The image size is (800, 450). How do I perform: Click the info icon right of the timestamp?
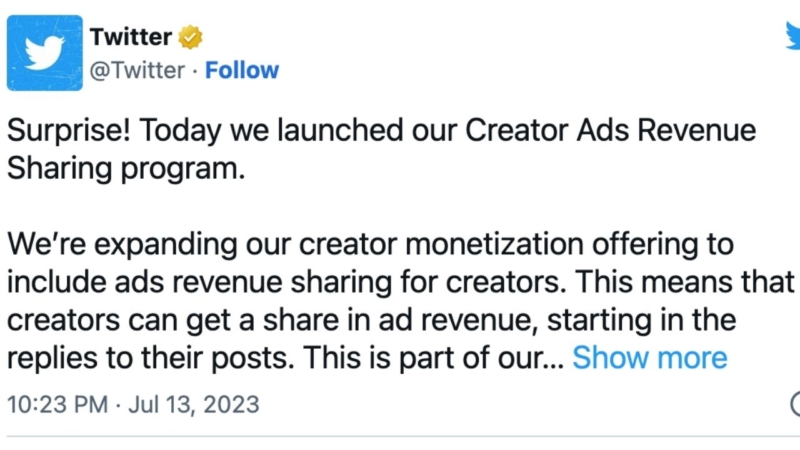coord(795,405)
